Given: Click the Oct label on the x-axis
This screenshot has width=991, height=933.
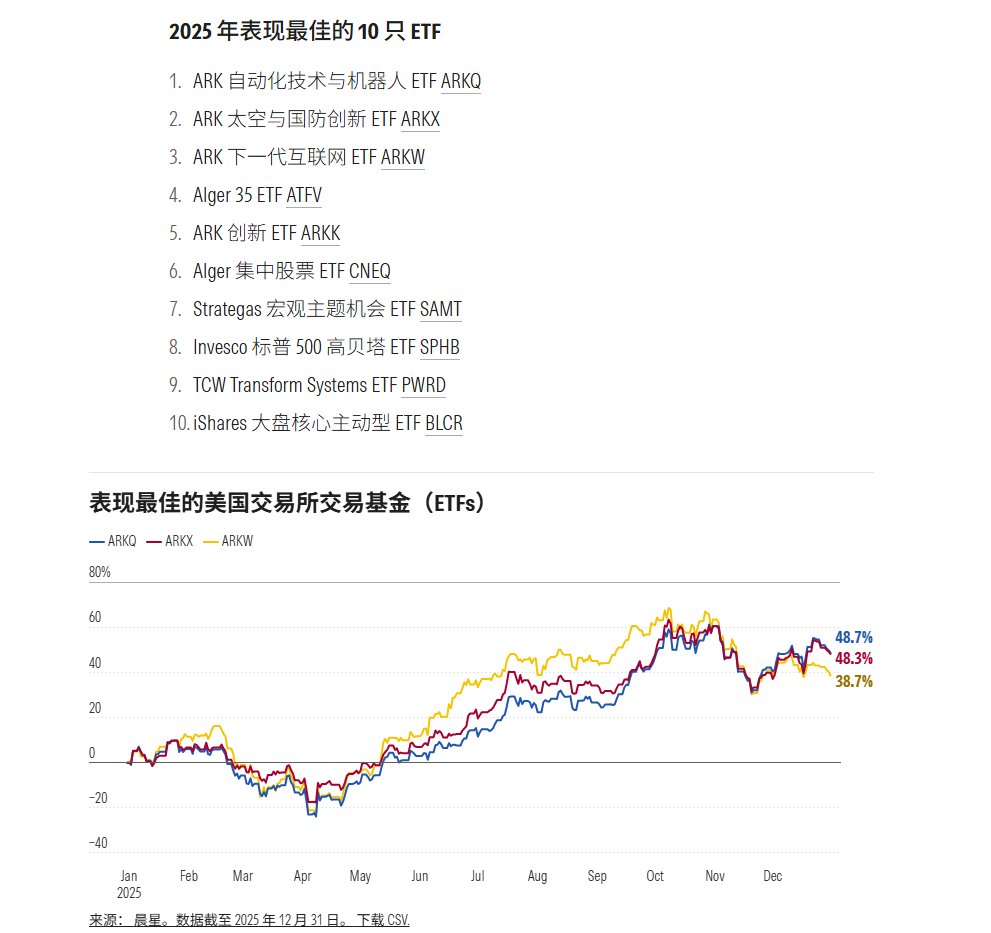Looking at the screenshot, I should pos(655,876).
